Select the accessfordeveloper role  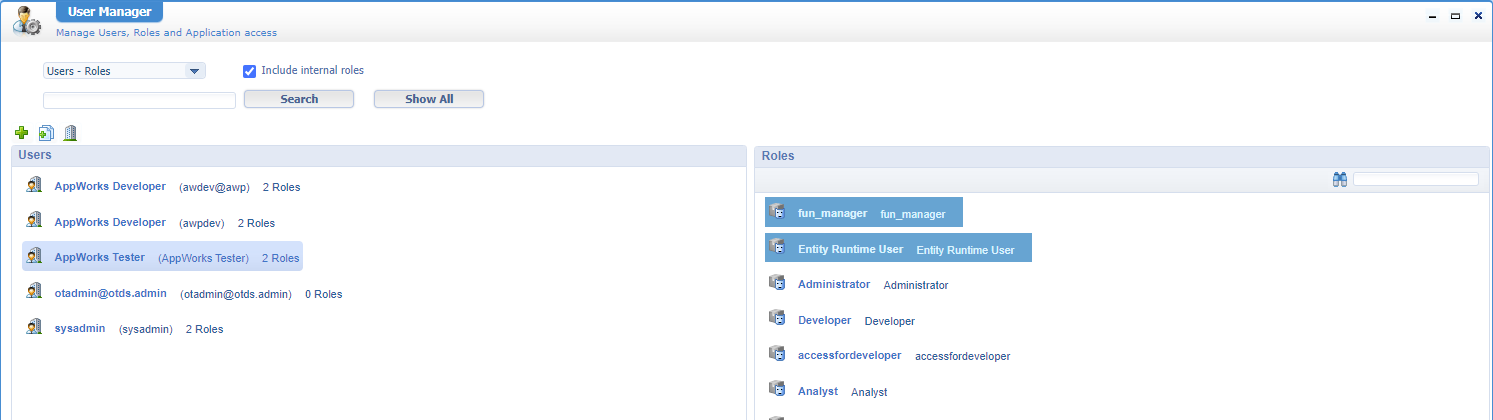[849, 355]
